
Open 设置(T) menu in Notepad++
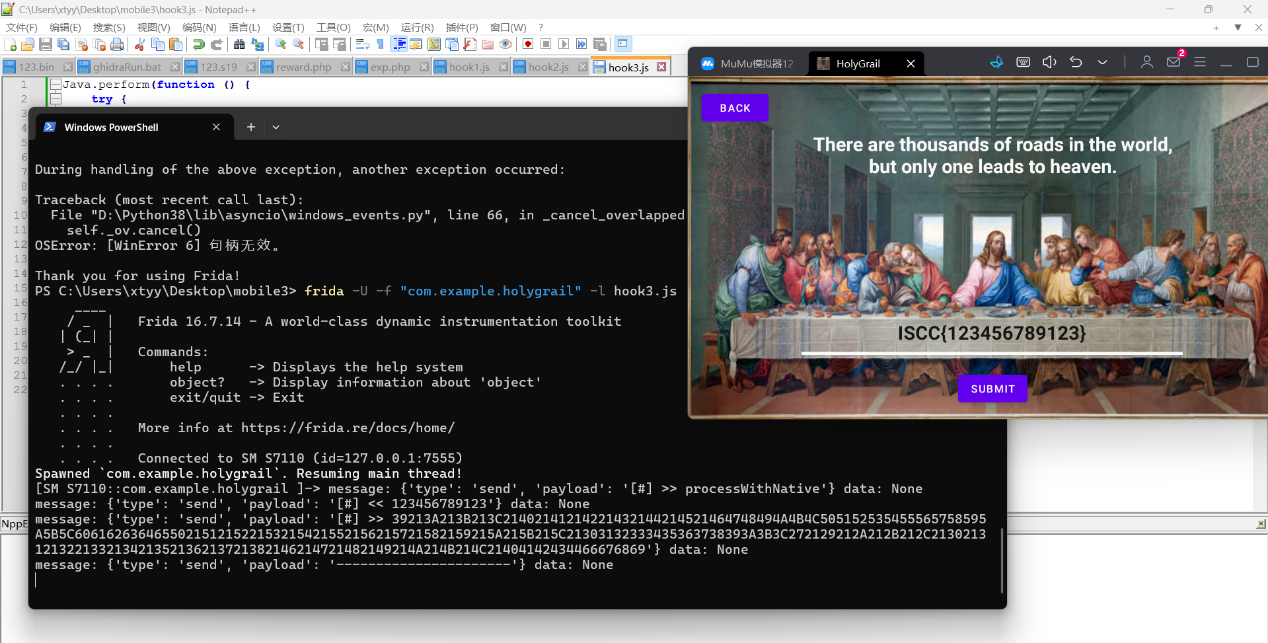click(288, 27)
